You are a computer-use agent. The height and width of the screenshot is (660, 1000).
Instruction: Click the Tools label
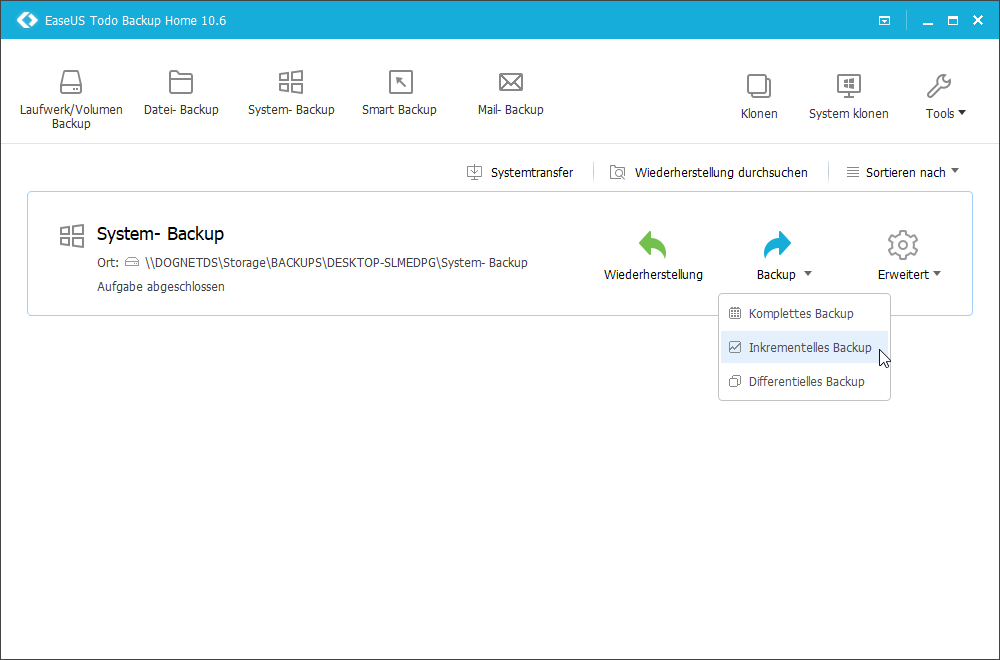[940, 114]
